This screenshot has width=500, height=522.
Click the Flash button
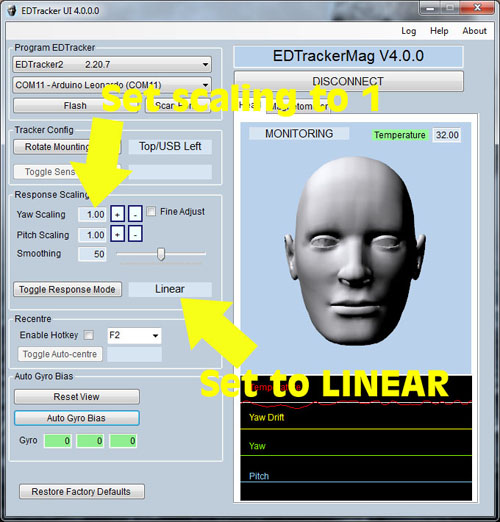click(x=75, y=106)
